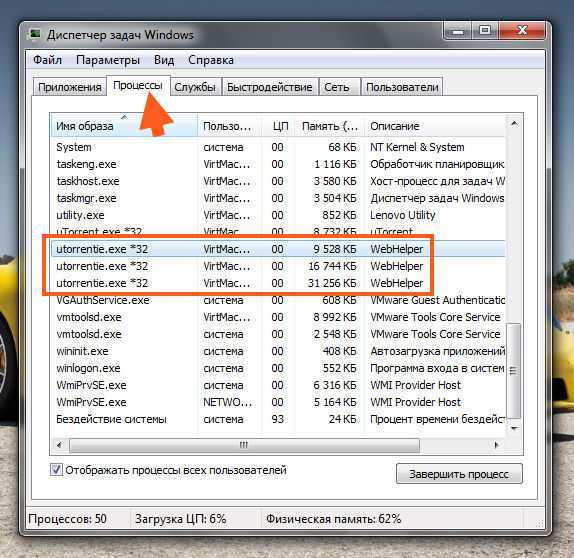Click the horizontal scrollbar left arrow
The height and width of the screenshot is (558, 574).
click(x=59, y=445)
